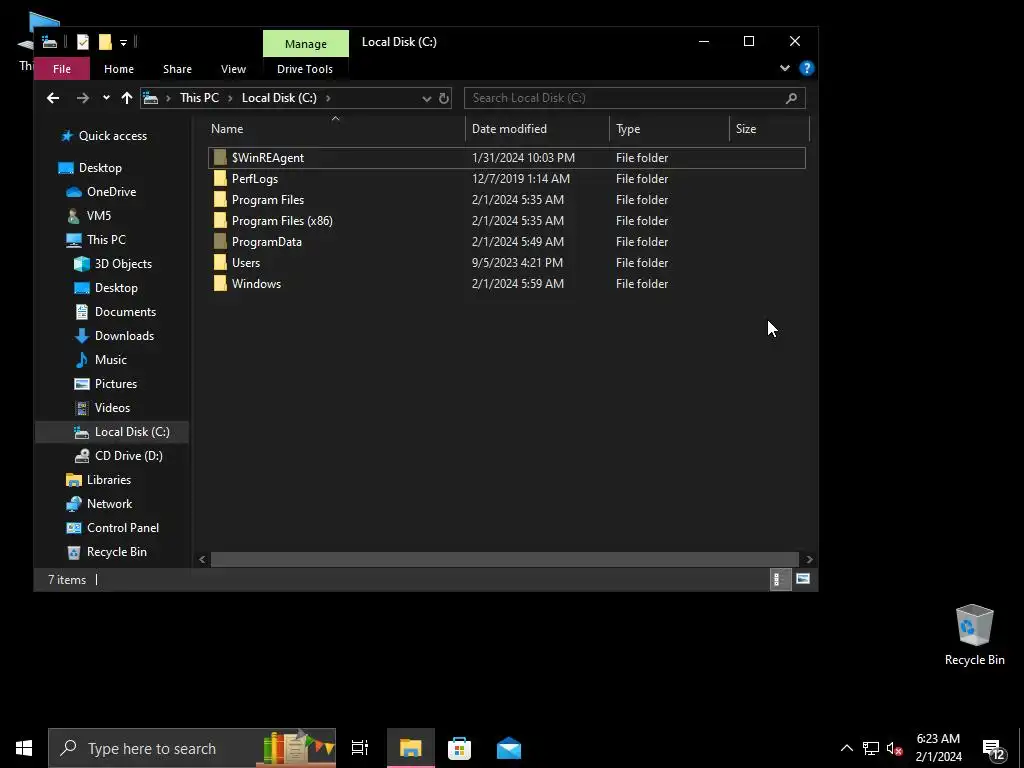1024x768 pixels.
Task: Show hidden icons in system tray
Action: click(846, 748)
